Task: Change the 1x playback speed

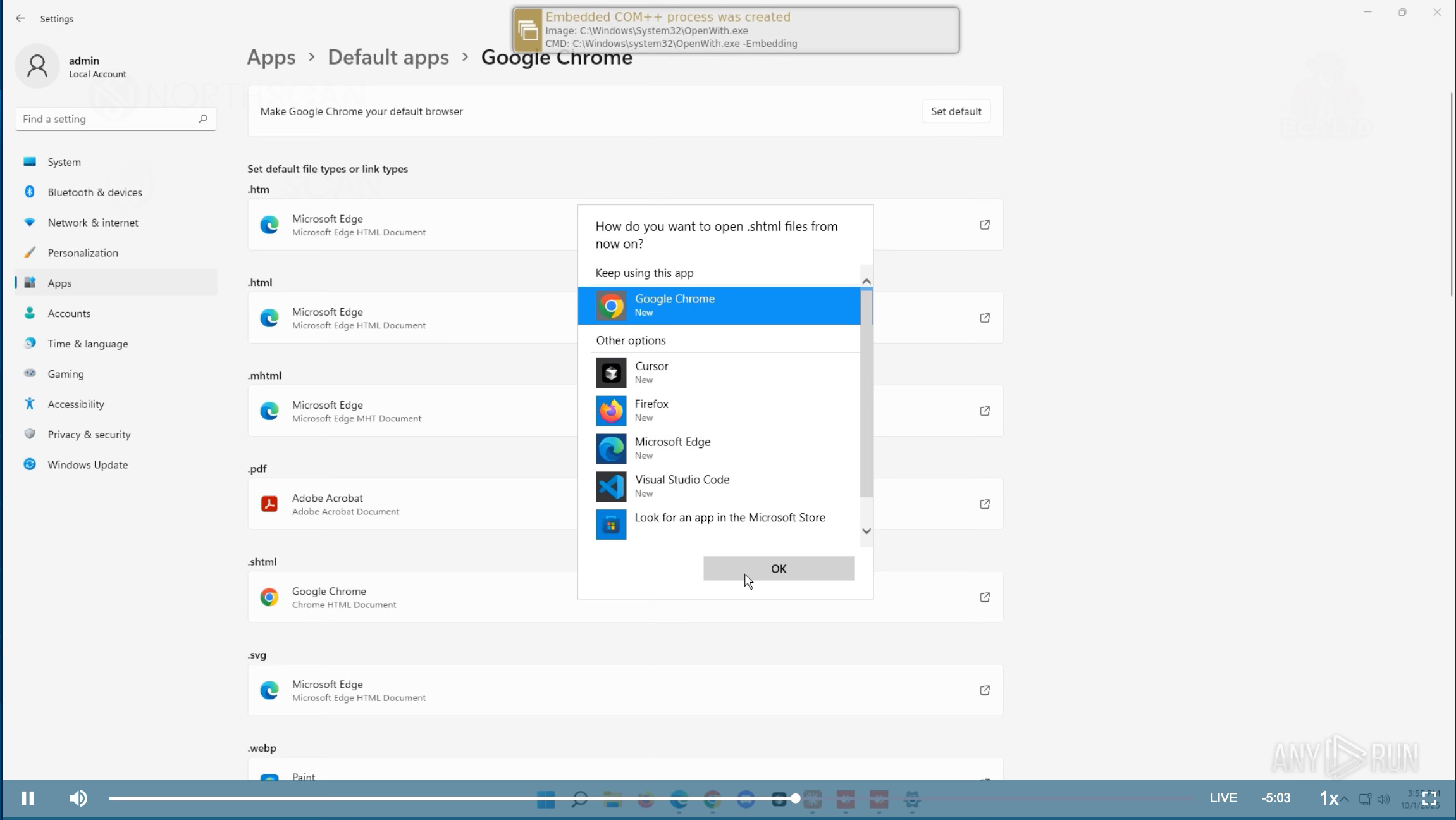Action: [x=1328, y=798]
